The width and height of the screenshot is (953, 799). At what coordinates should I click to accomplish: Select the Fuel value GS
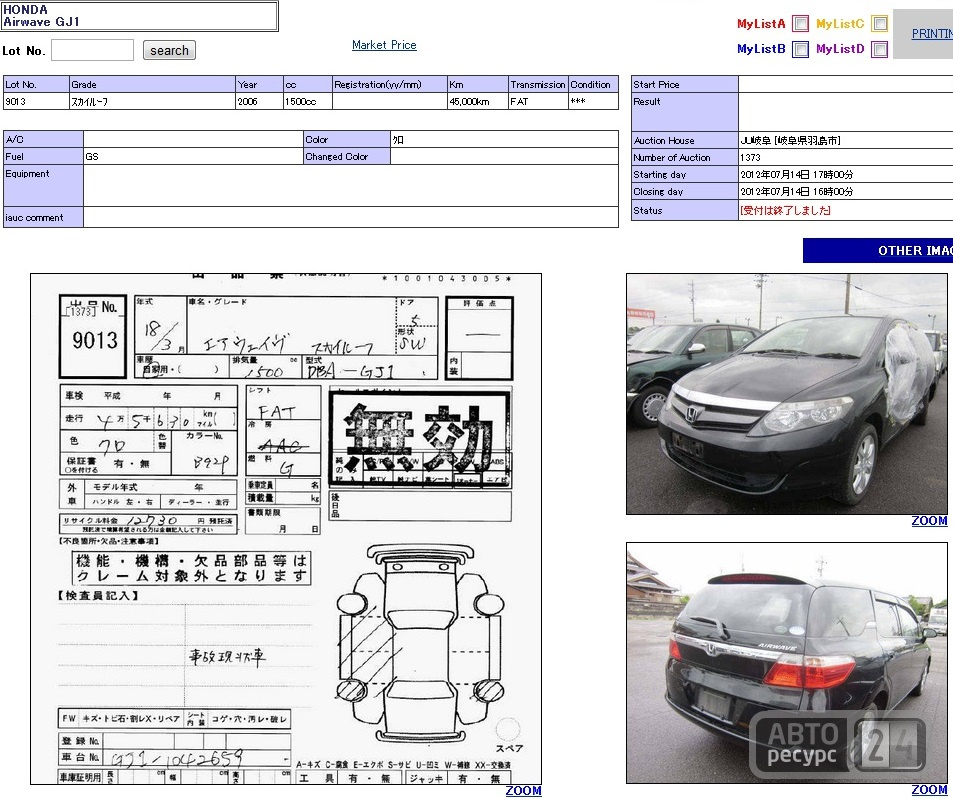pos(92,157)
